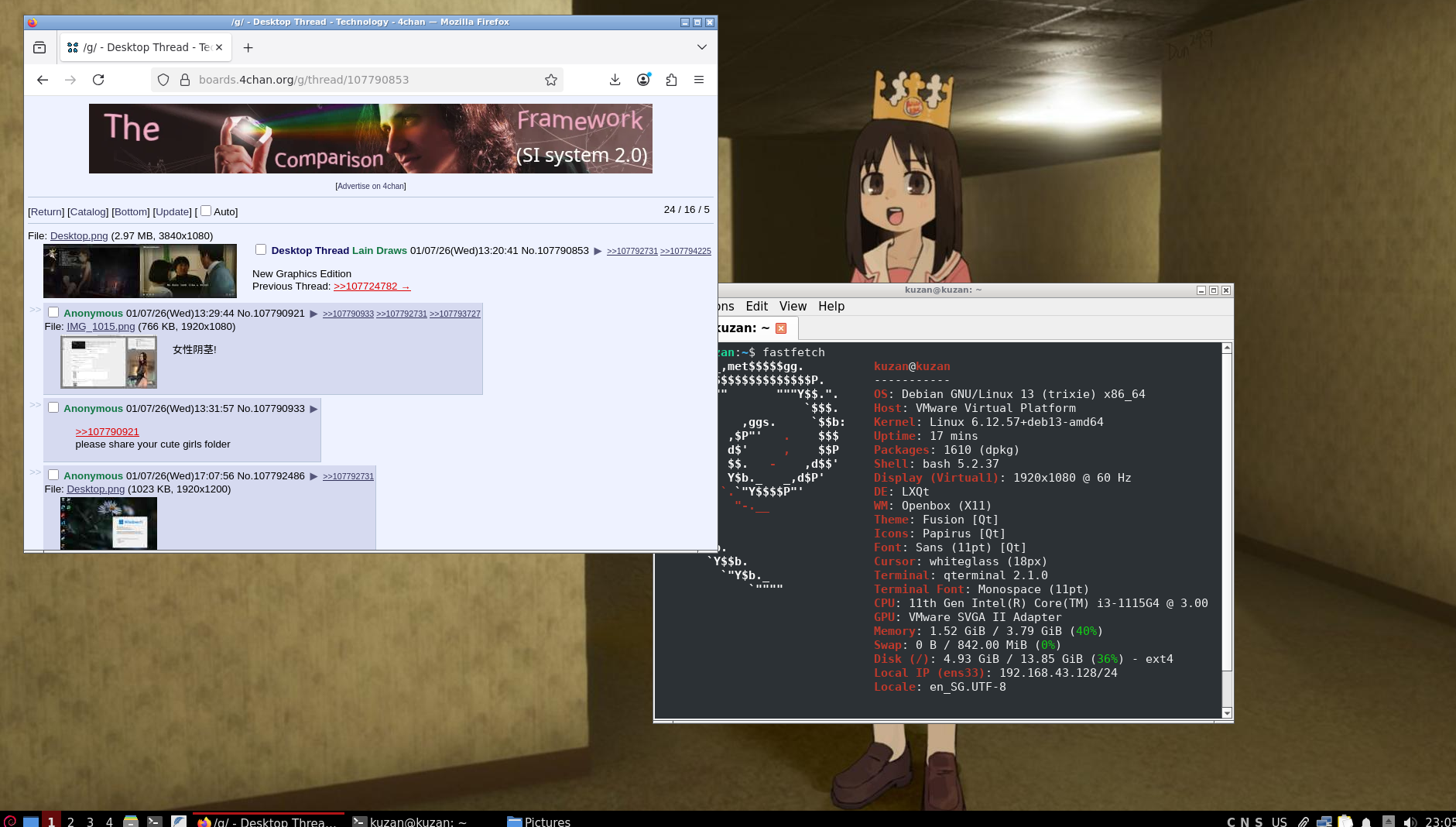Open the Previous Thread >>107724782 link
This screenshot has height=827, width=1456.
[x=372, y=287]
